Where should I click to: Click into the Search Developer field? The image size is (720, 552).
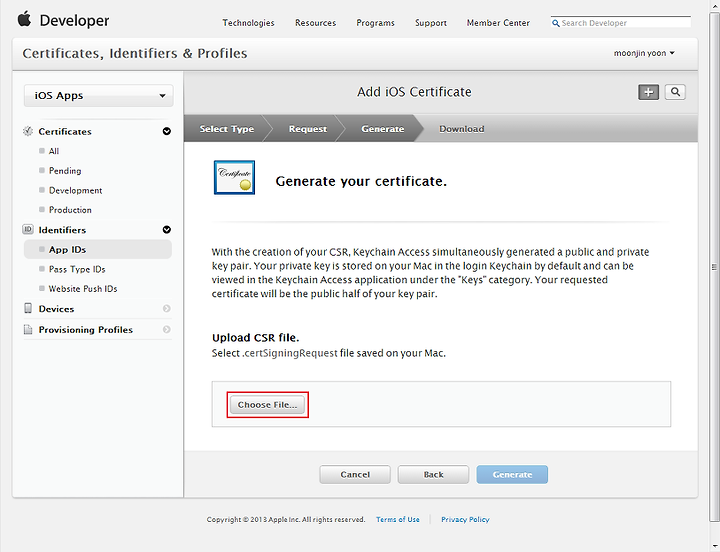pos(621,23)
